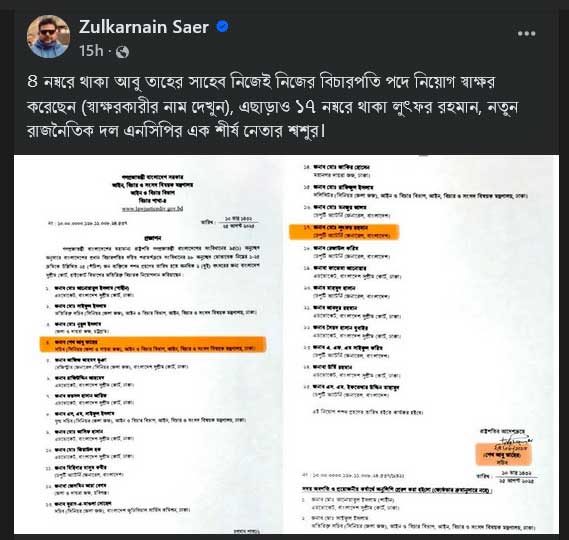
Task: Click the Bengali caption text of the post
Action: pyautogui.click(x=272, y=106)
